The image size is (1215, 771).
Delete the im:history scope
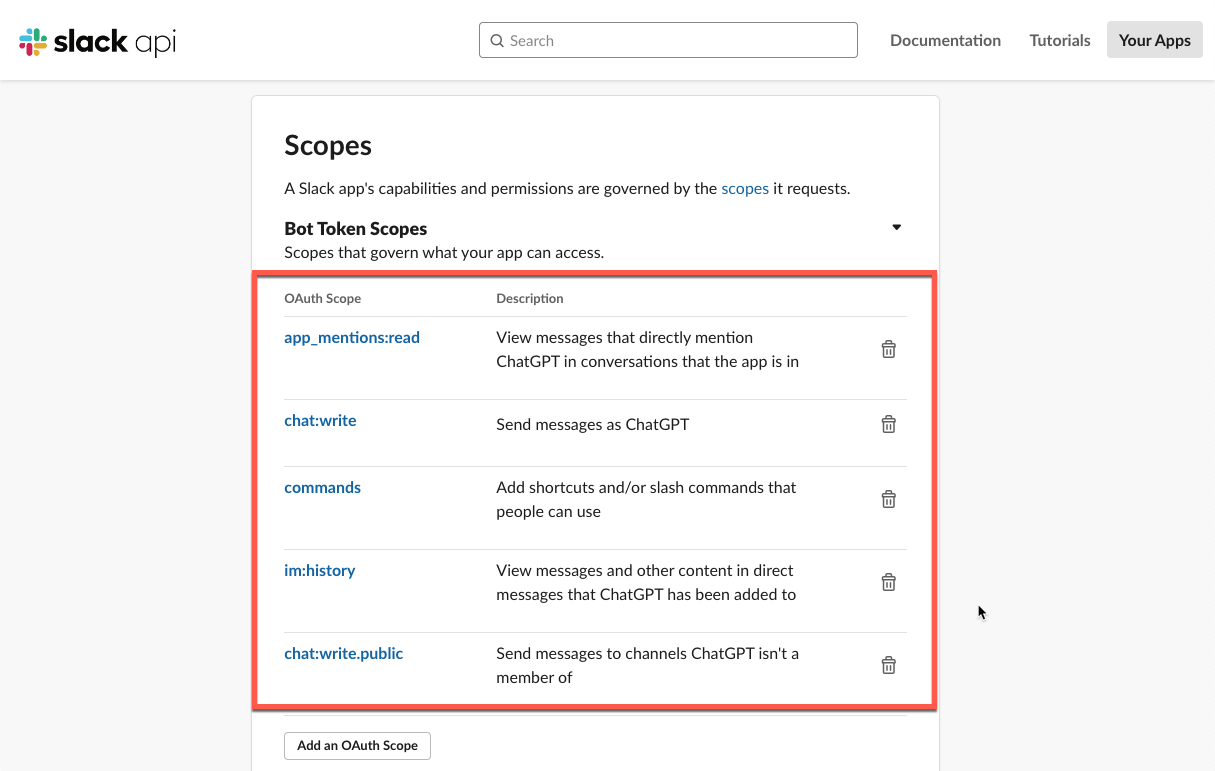[888, 581]
